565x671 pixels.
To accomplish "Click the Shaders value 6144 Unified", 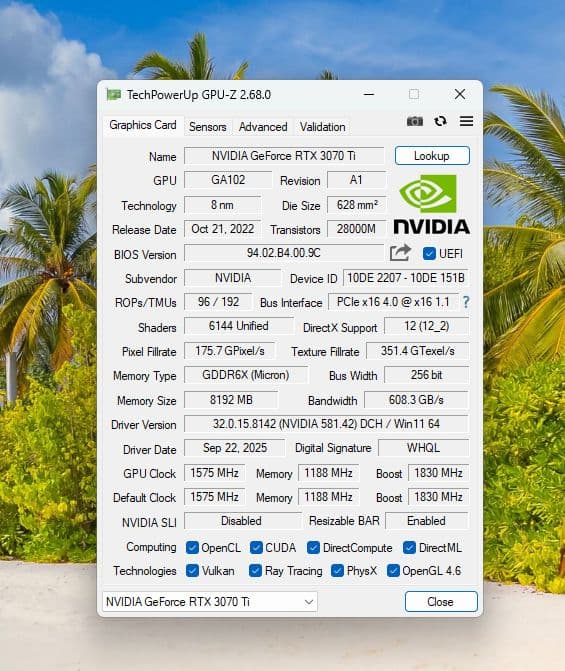I will [239, 326].
